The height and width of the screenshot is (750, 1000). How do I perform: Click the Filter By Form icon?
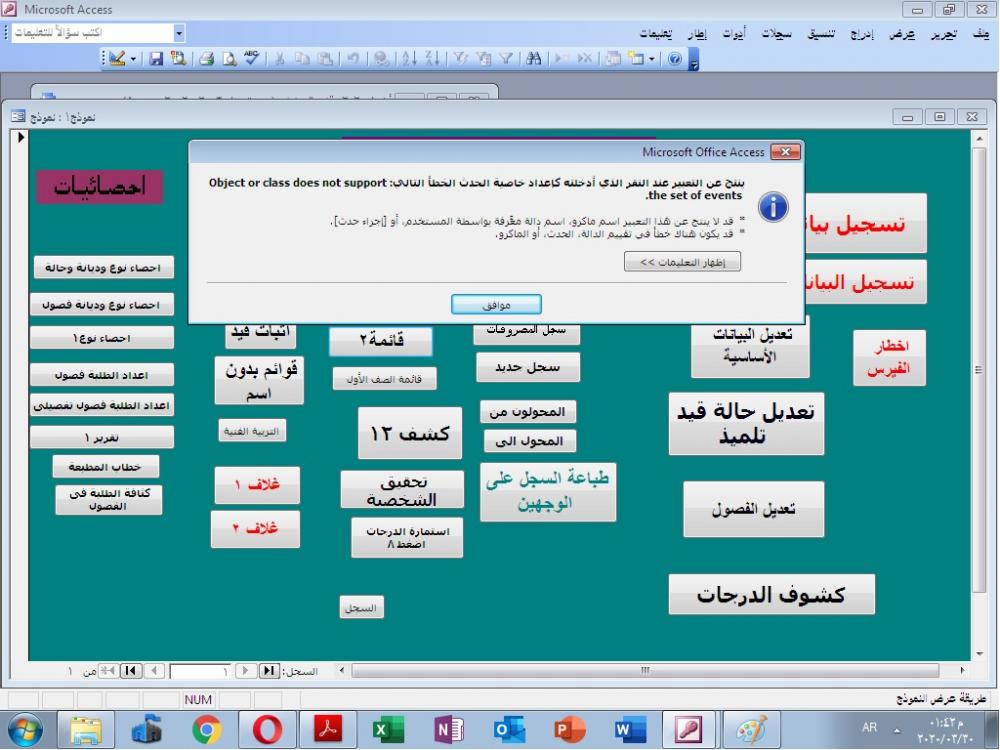483,59
